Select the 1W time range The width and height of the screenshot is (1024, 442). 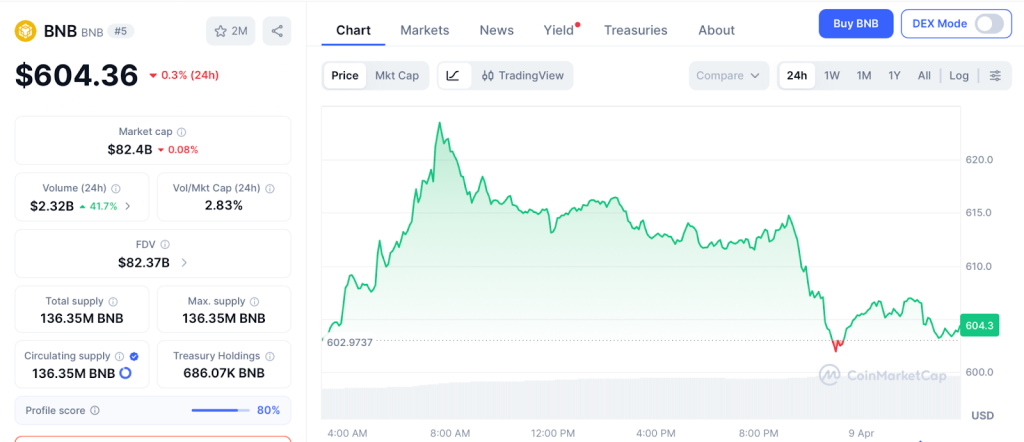831,76
